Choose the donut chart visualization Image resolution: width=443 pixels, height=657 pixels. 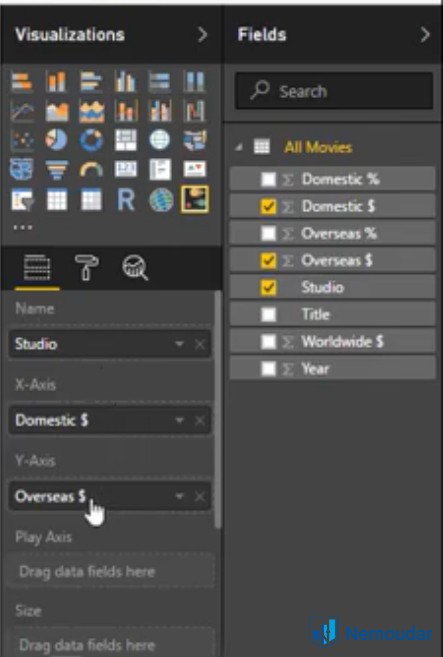point(91,140)
